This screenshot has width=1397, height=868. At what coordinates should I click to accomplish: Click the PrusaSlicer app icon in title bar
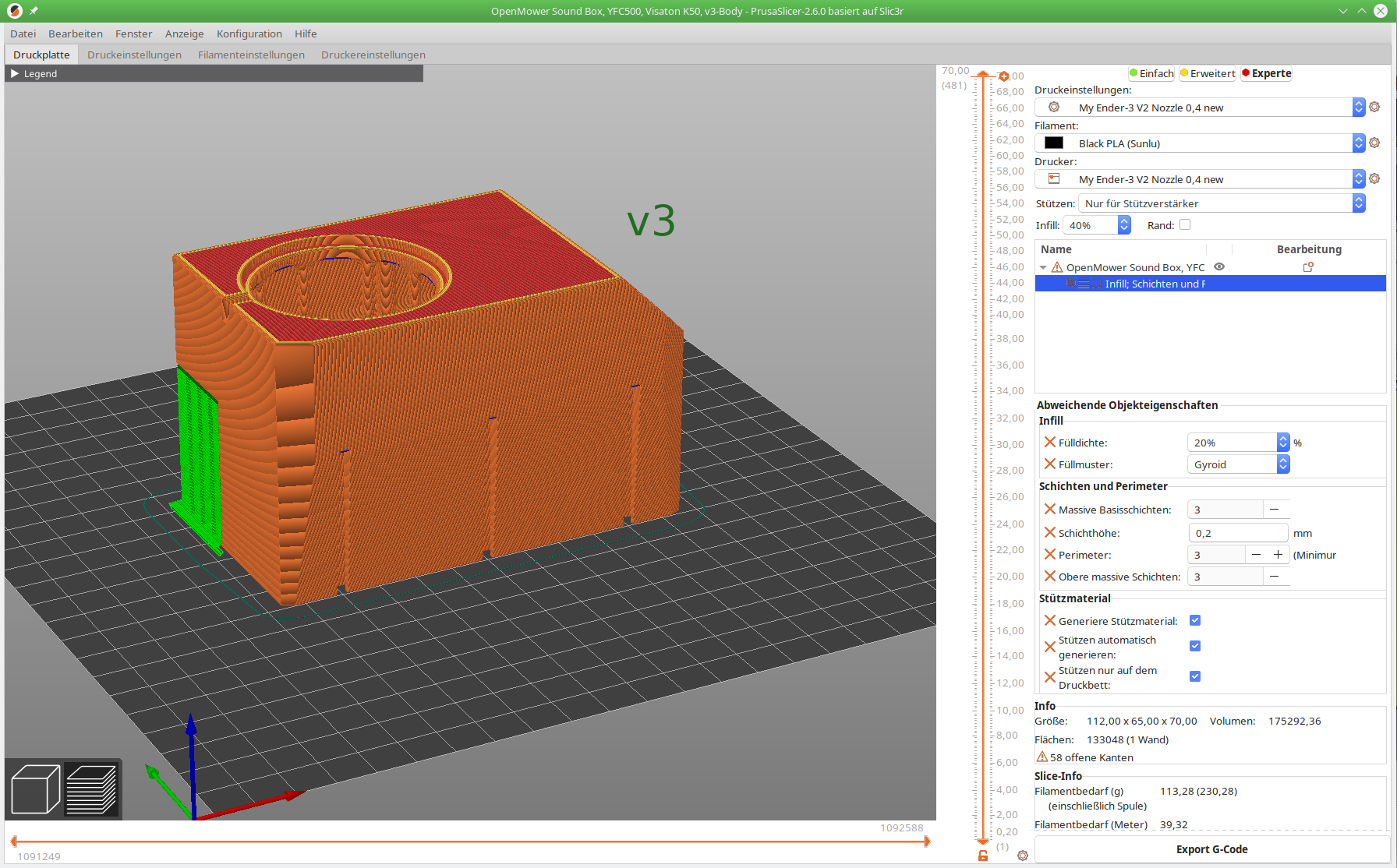tap(14, 11)
